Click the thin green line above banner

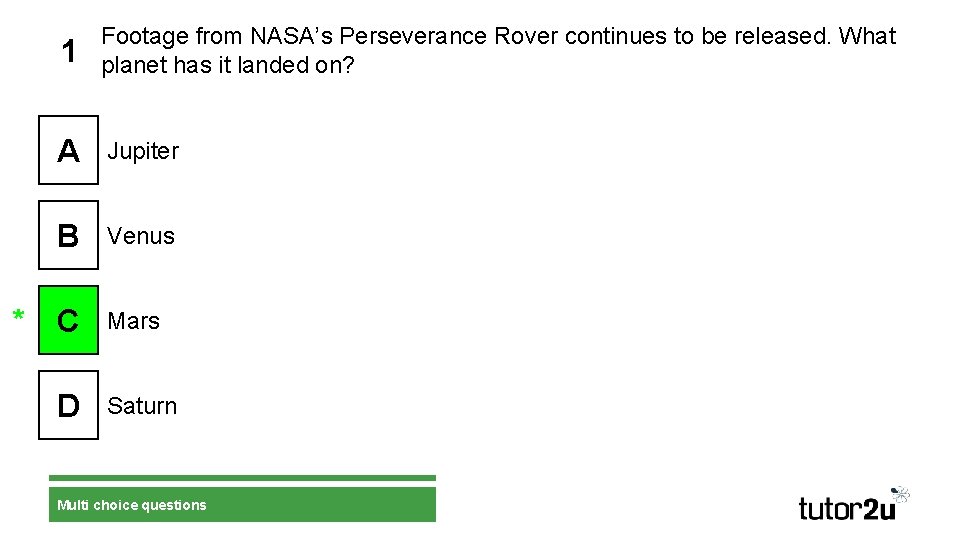242,478
